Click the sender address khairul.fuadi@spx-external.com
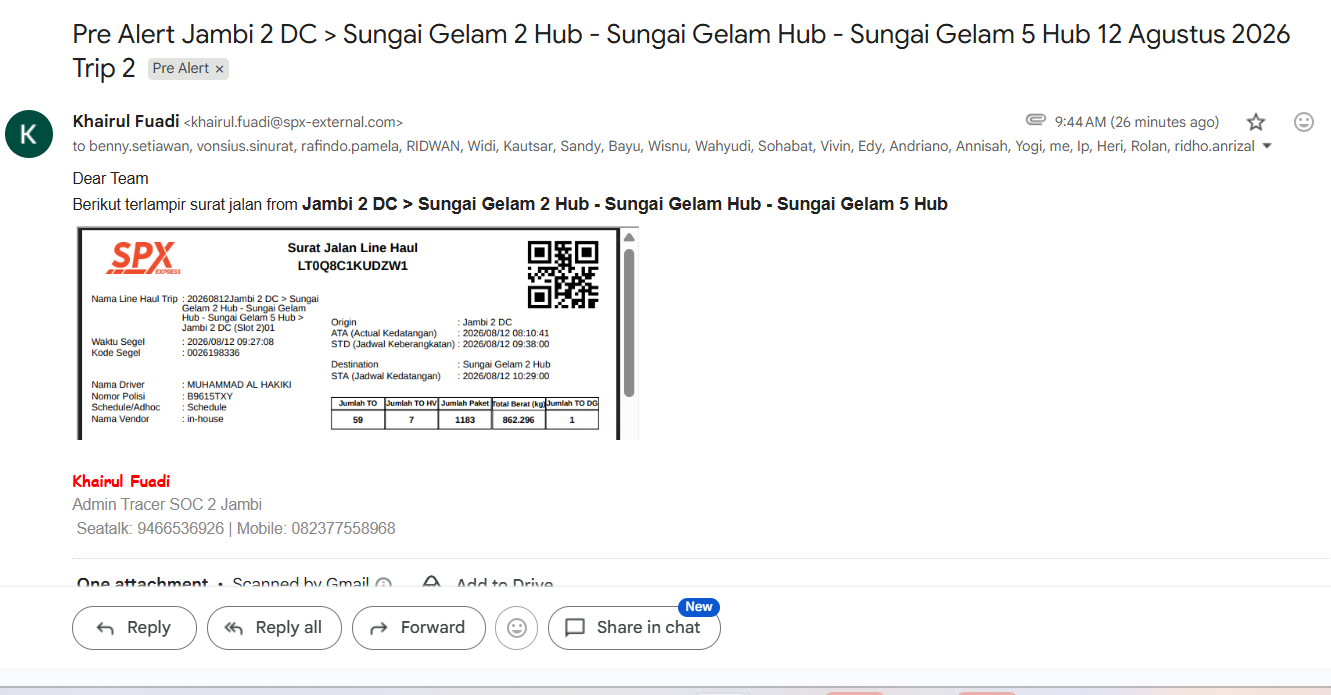Viewport: 1331px width, 695px height. click(x=293, y=122)
